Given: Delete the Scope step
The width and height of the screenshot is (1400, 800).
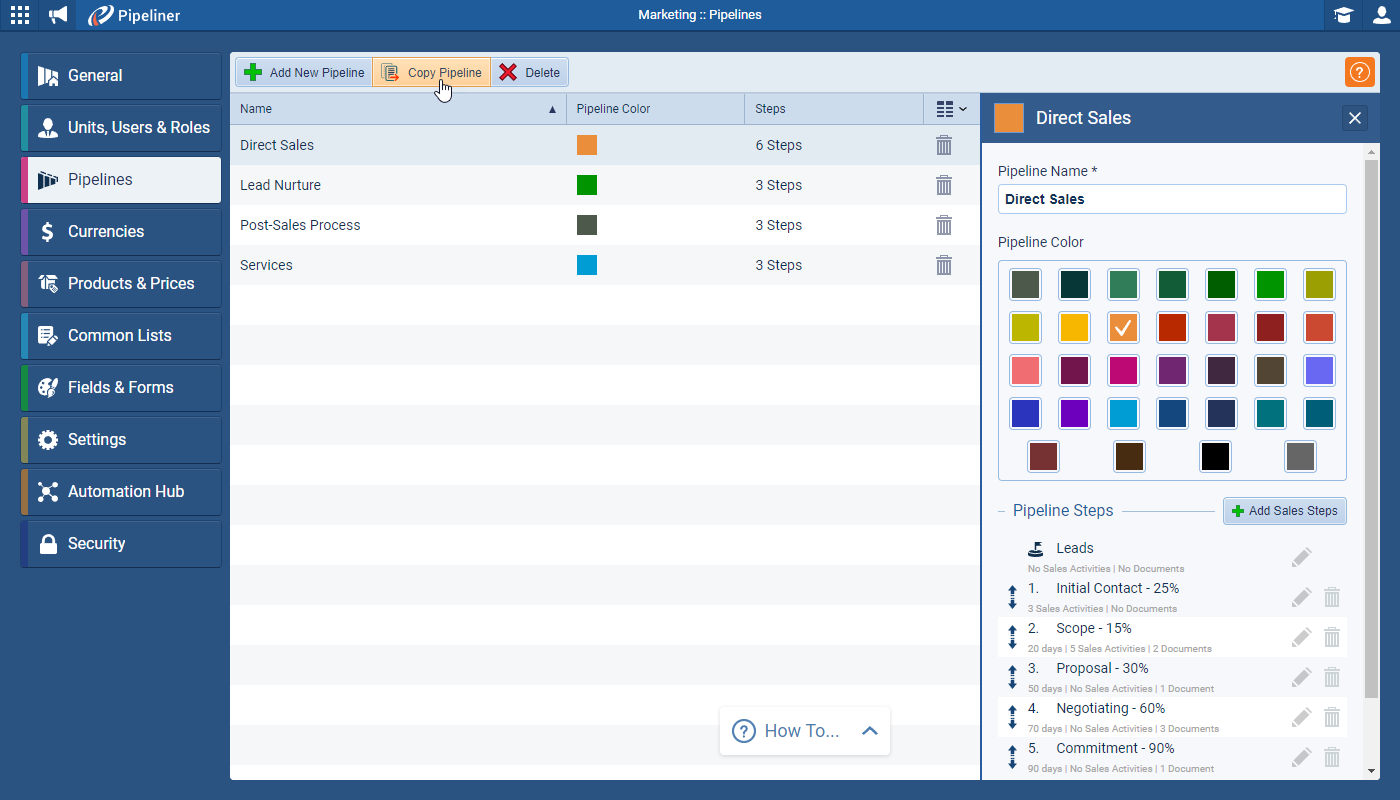Looking at the screenshot, I should tap(1332, 637).
